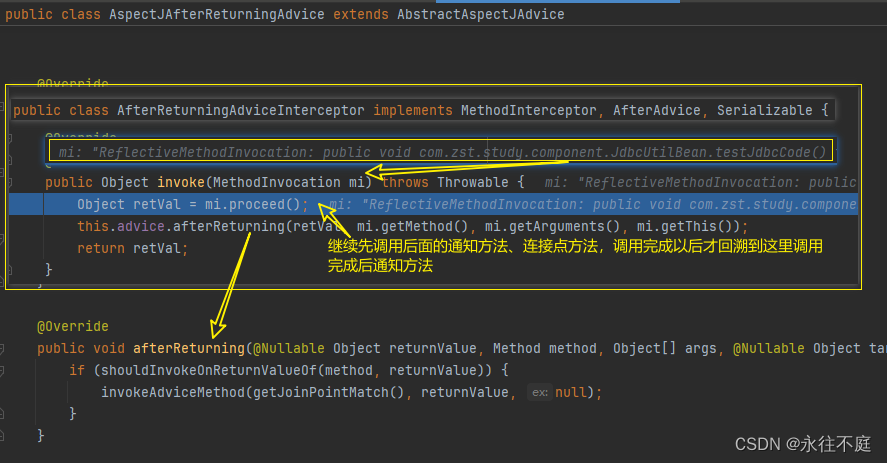The image size is (887, 463).
Task: Click the Method parameter type
Action: (516, 349)
